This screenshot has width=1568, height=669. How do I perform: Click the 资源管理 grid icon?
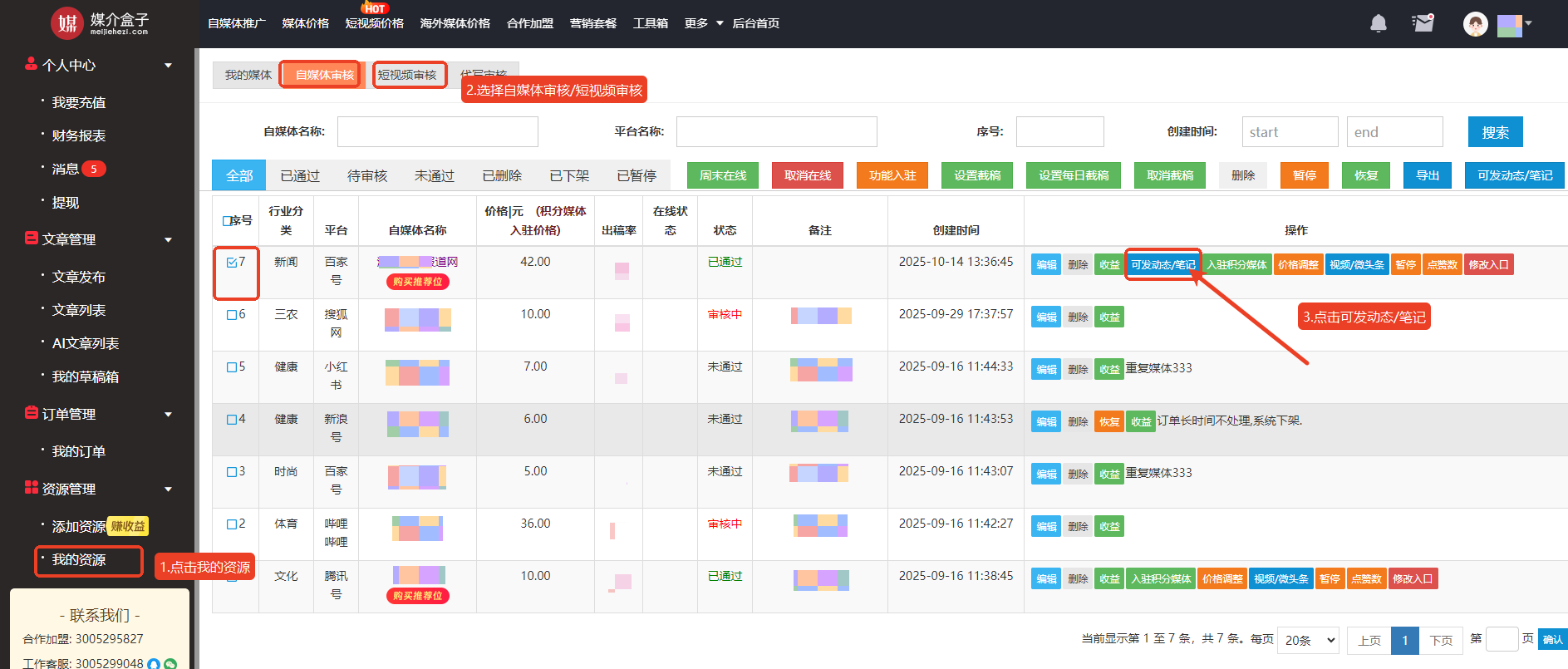click(x=31, y=488)
